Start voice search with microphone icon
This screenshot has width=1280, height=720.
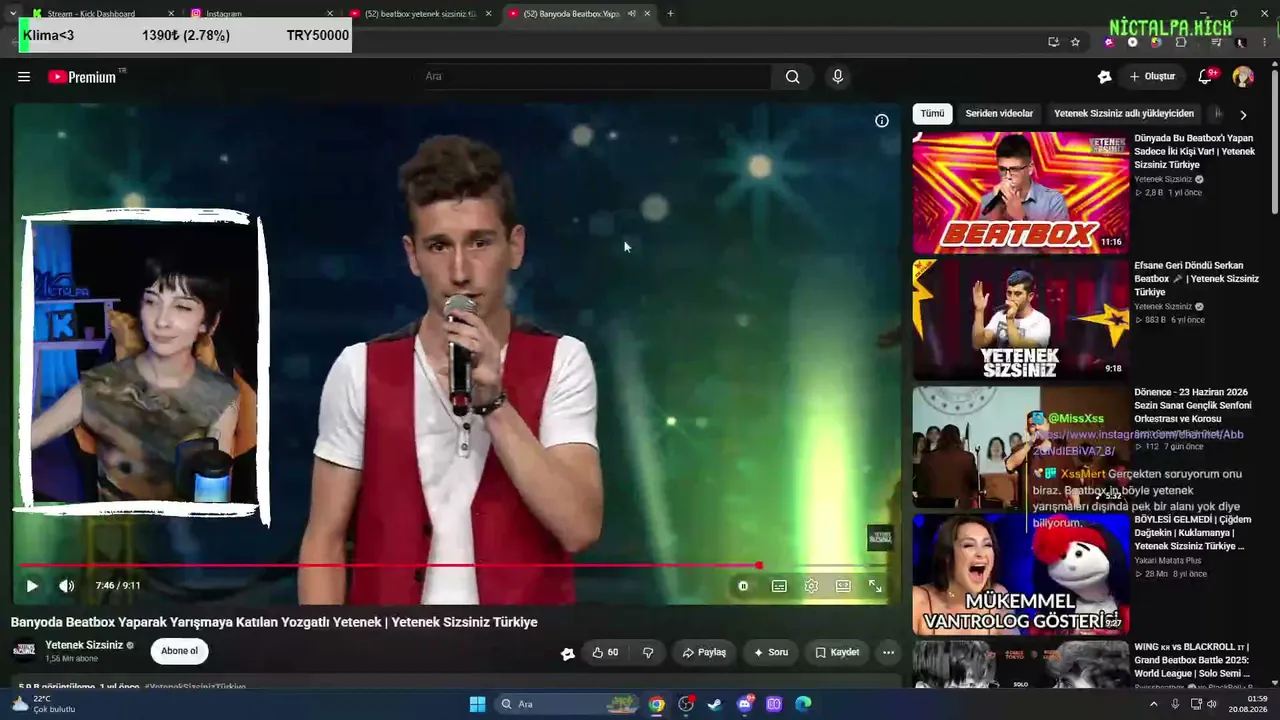pyautogui.click(x=838, y=77)
